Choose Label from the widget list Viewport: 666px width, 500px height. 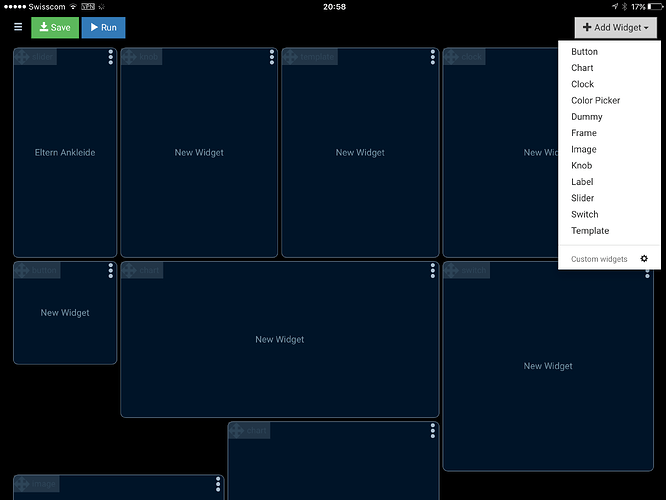coord(582,182)
